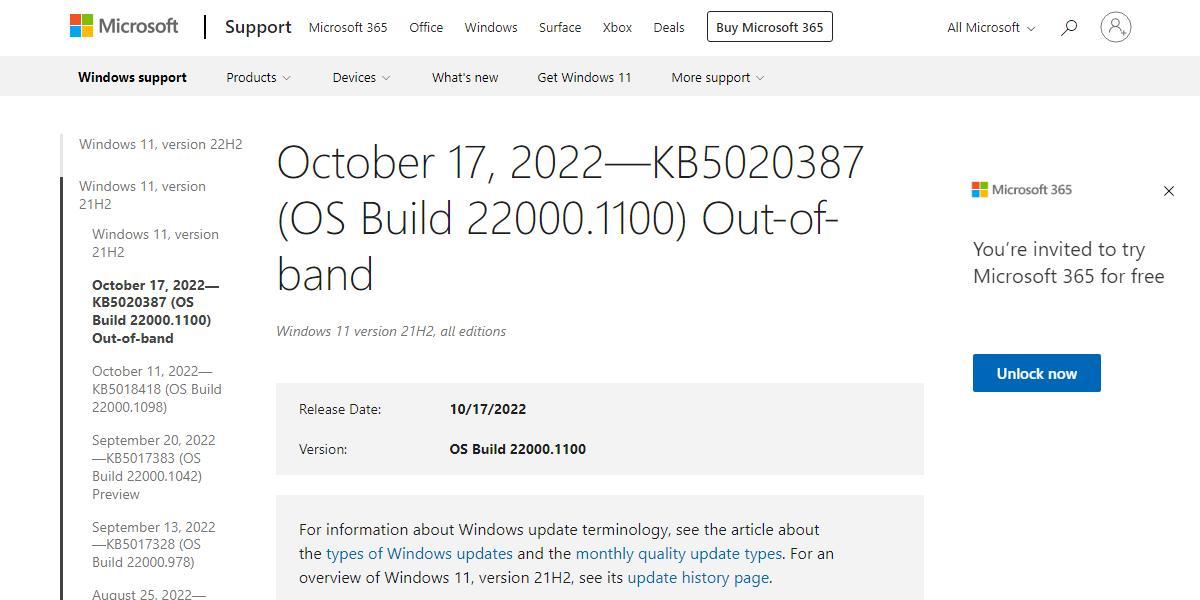
Task: Click the account sign-in avatar icon
Action: 1115,27
